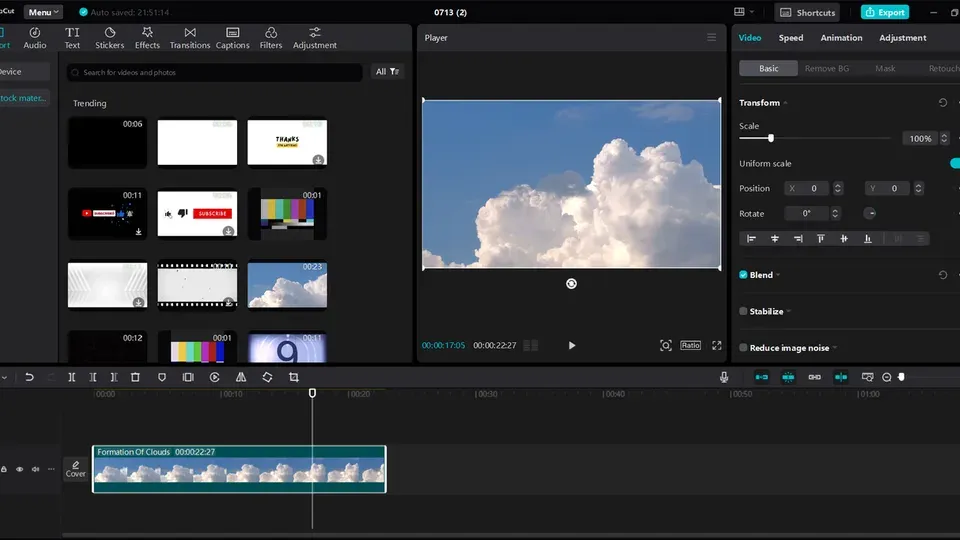Align clip to bottom edge
This screenshot has height=540, width=960.
[868, 239]
